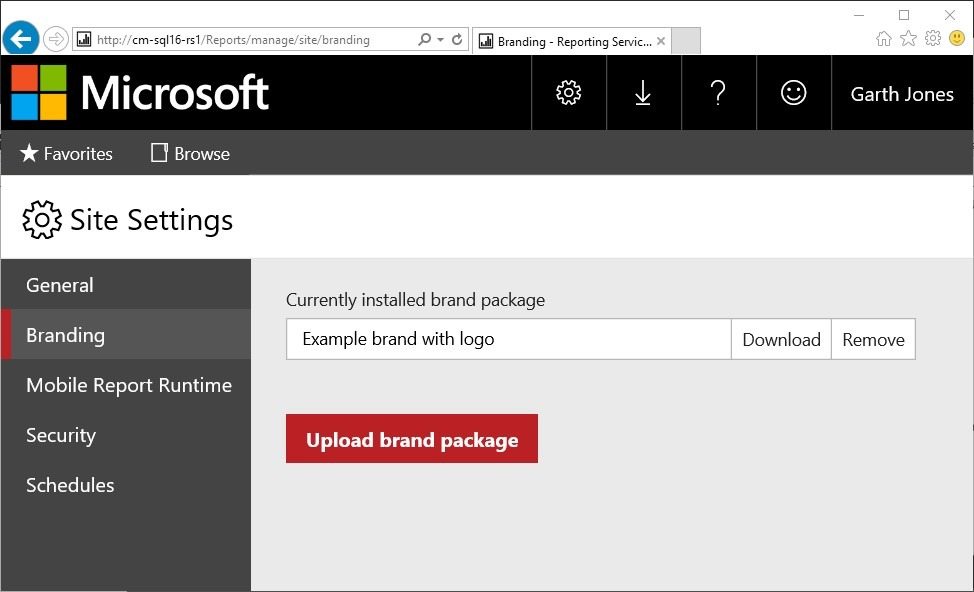The image size is (974, 592).
Task: Go back with browser back arrow
Action: (20, 39)
